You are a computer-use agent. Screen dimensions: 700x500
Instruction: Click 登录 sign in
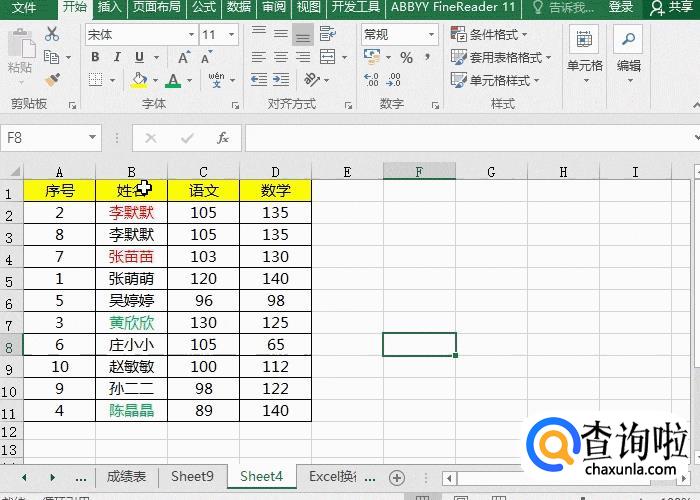[x=621, y=7]
